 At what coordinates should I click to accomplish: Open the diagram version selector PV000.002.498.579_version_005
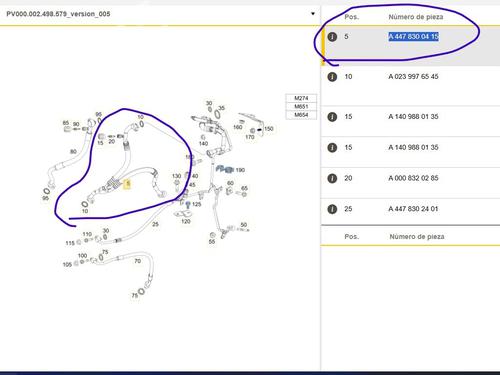pos(160,14)
